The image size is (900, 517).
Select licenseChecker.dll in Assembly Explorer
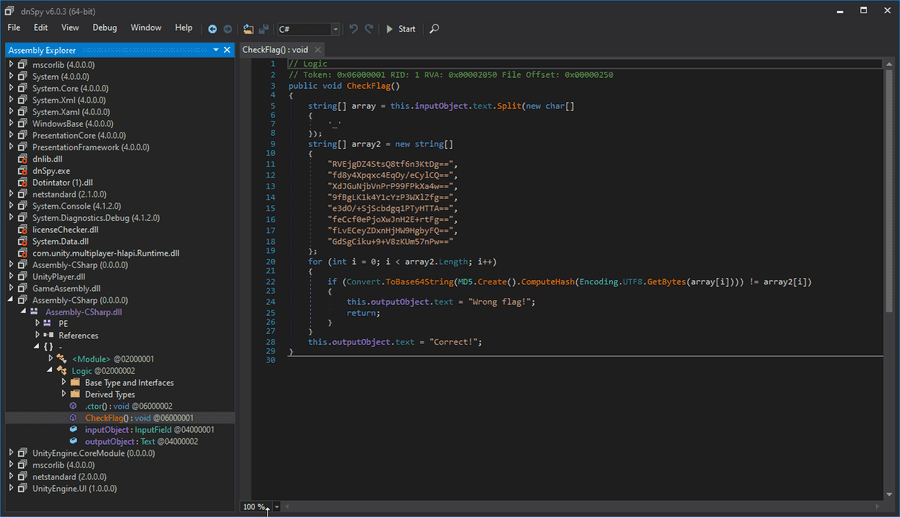(x=65, y=229)
